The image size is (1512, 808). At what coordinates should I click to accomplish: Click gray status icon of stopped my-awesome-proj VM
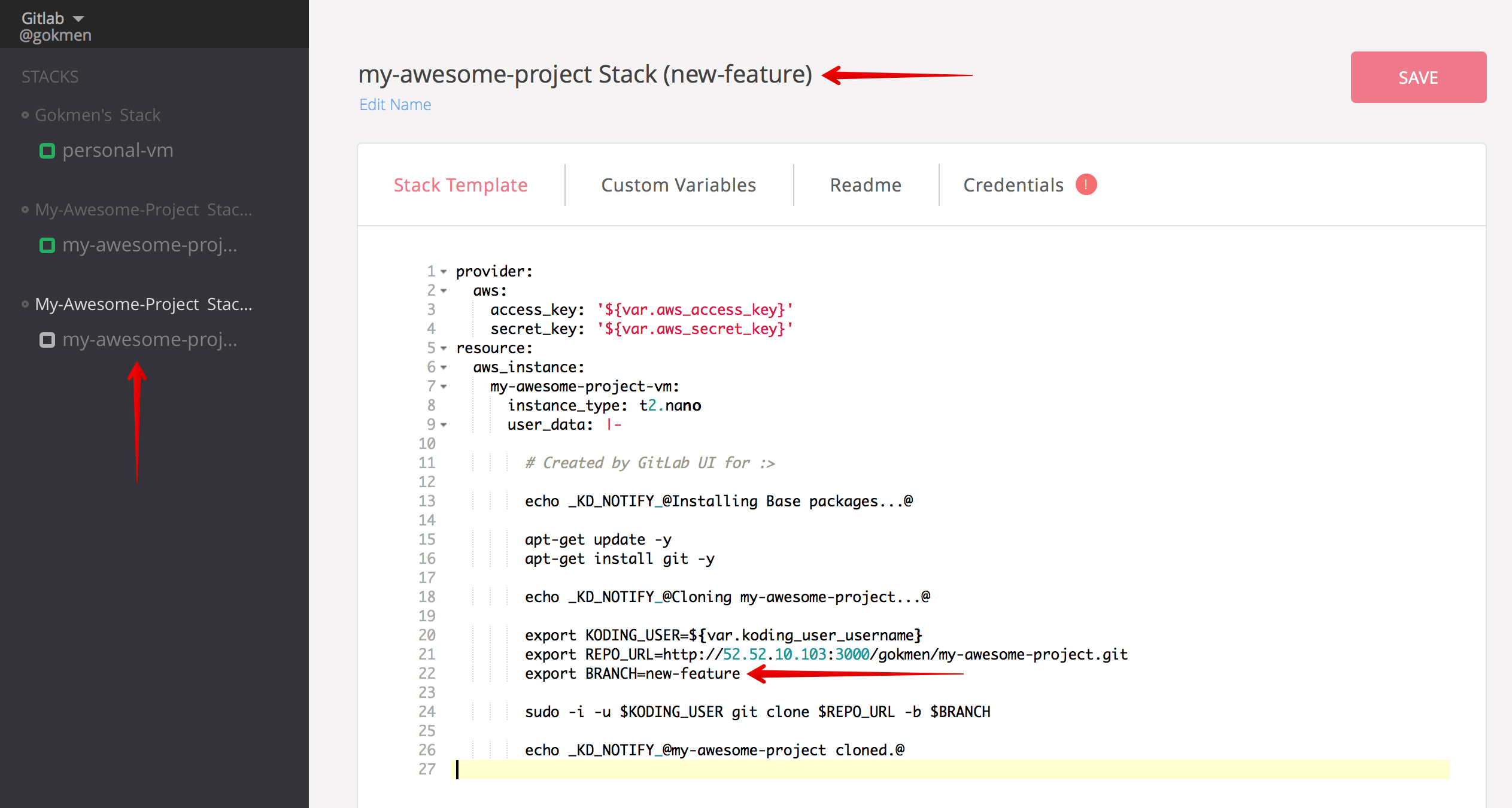pos(47,340)
